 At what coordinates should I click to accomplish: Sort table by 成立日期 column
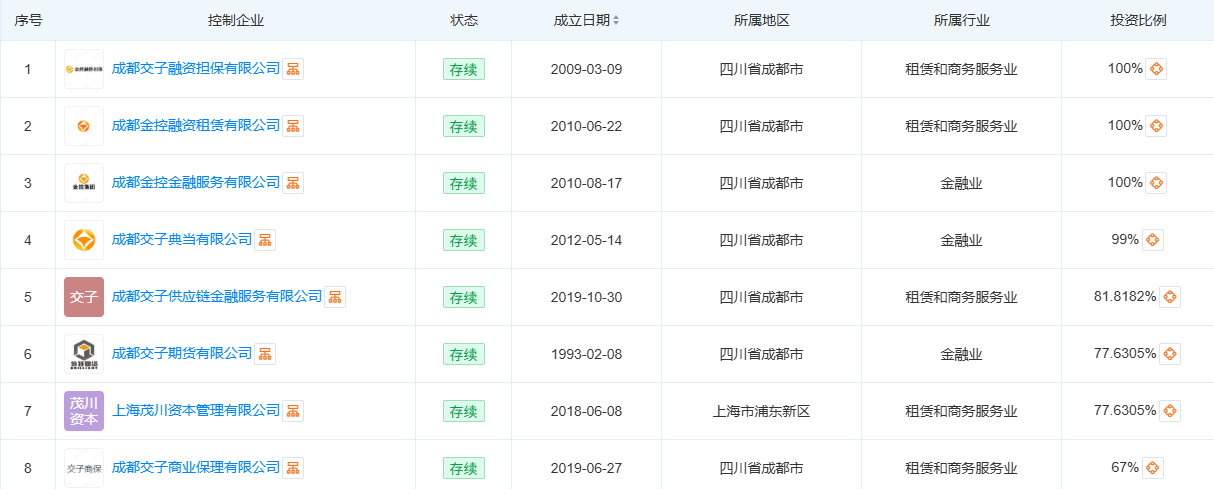point(615,20)
